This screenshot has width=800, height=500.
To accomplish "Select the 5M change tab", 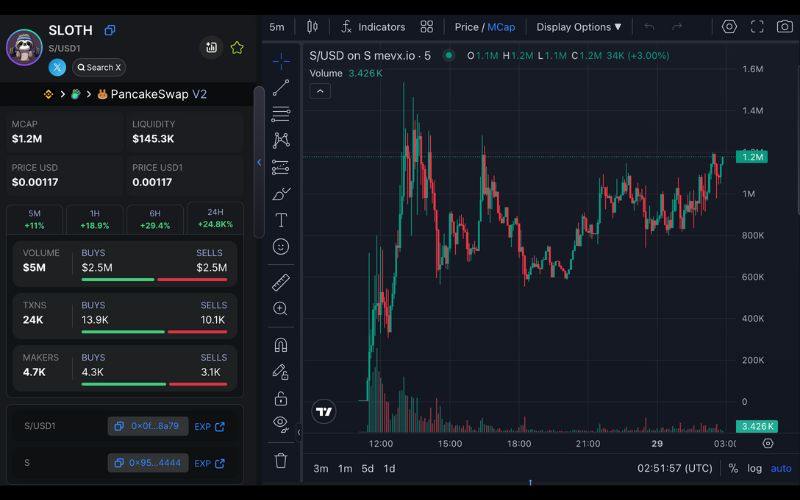I will click(34, 219).
